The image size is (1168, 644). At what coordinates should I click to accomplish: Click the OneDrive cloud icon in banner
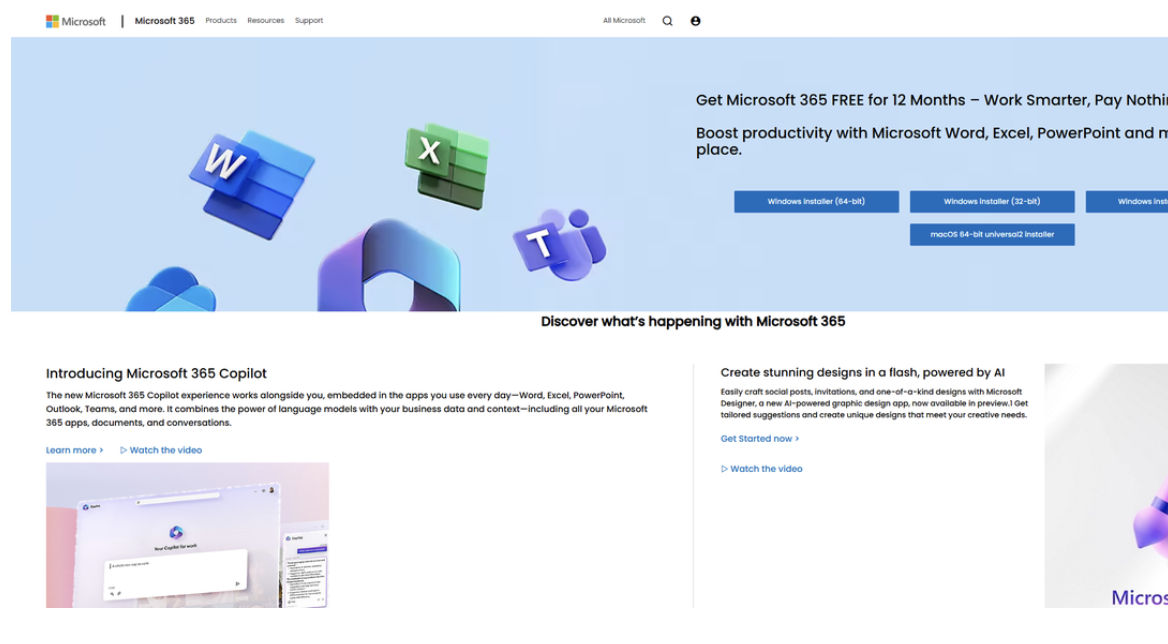(x=171, y=290)
